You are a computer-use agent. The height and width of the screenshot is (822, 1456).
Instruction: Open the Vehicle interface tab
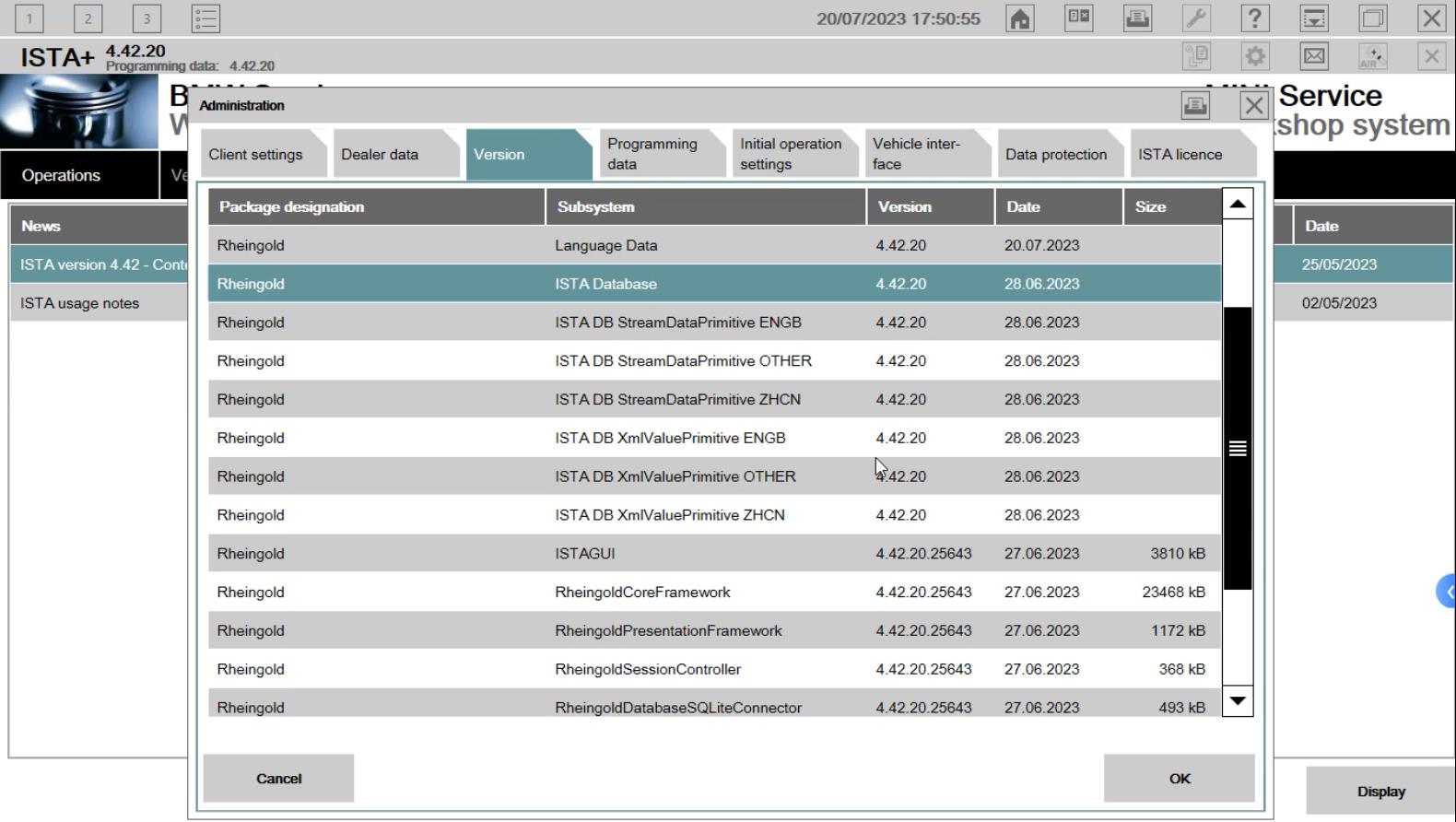tap(927, 154)
